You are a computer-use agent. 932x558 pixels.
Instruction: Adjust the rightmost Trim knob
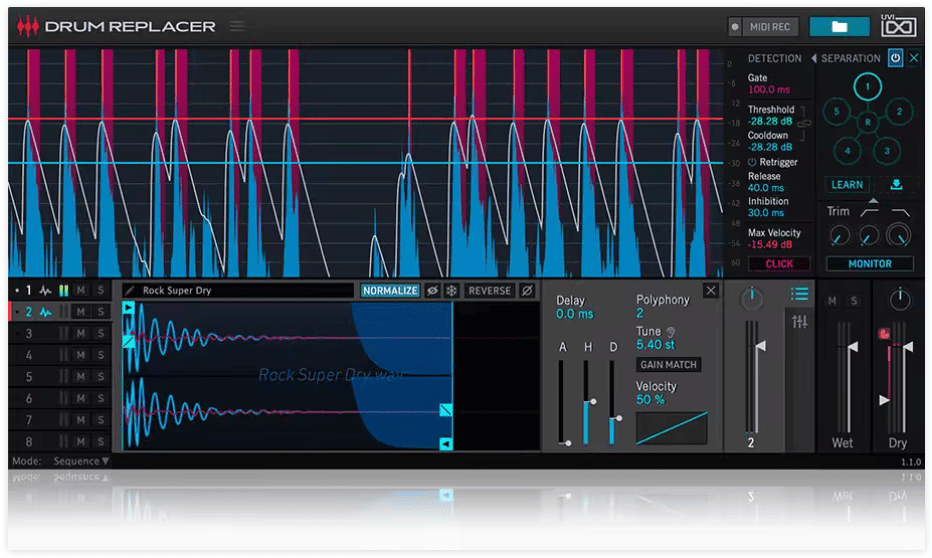(x=899, y=235)
